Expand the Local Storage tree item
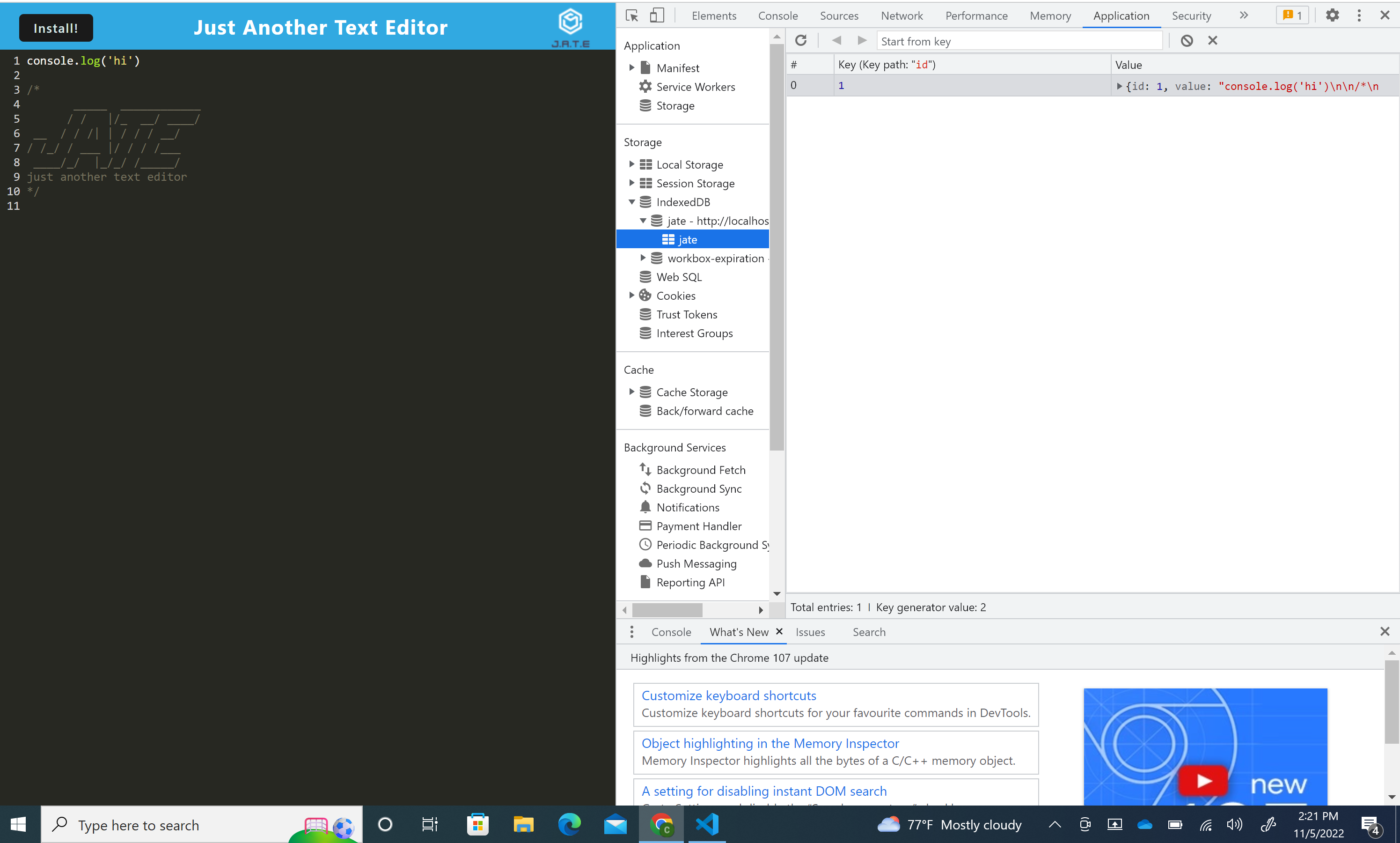1400x843 pixels. (631, 164)
